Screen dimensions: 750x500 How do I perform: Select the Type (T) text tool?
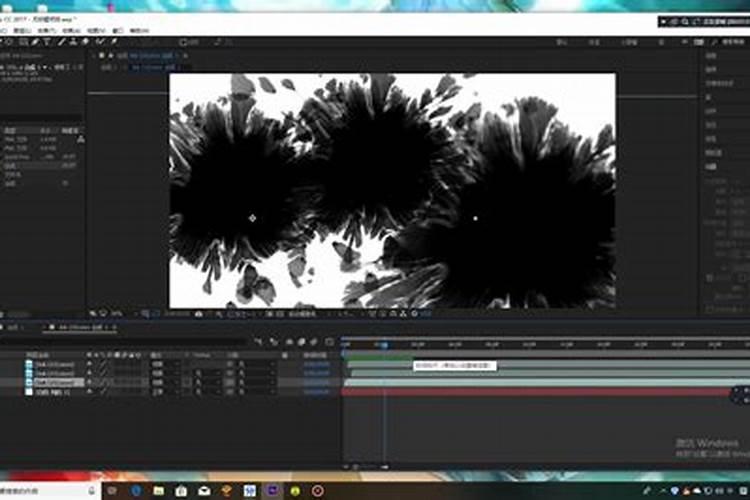click(47, 42)
